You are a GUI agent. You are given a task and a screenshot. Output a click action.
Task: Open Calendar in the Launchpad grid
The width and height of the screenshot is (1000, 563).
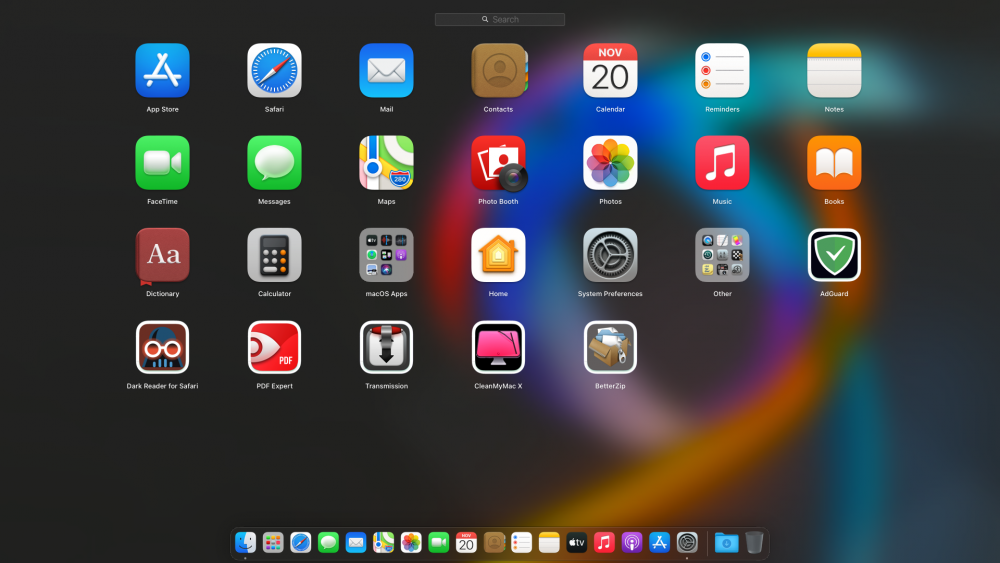tap(610, 71)
